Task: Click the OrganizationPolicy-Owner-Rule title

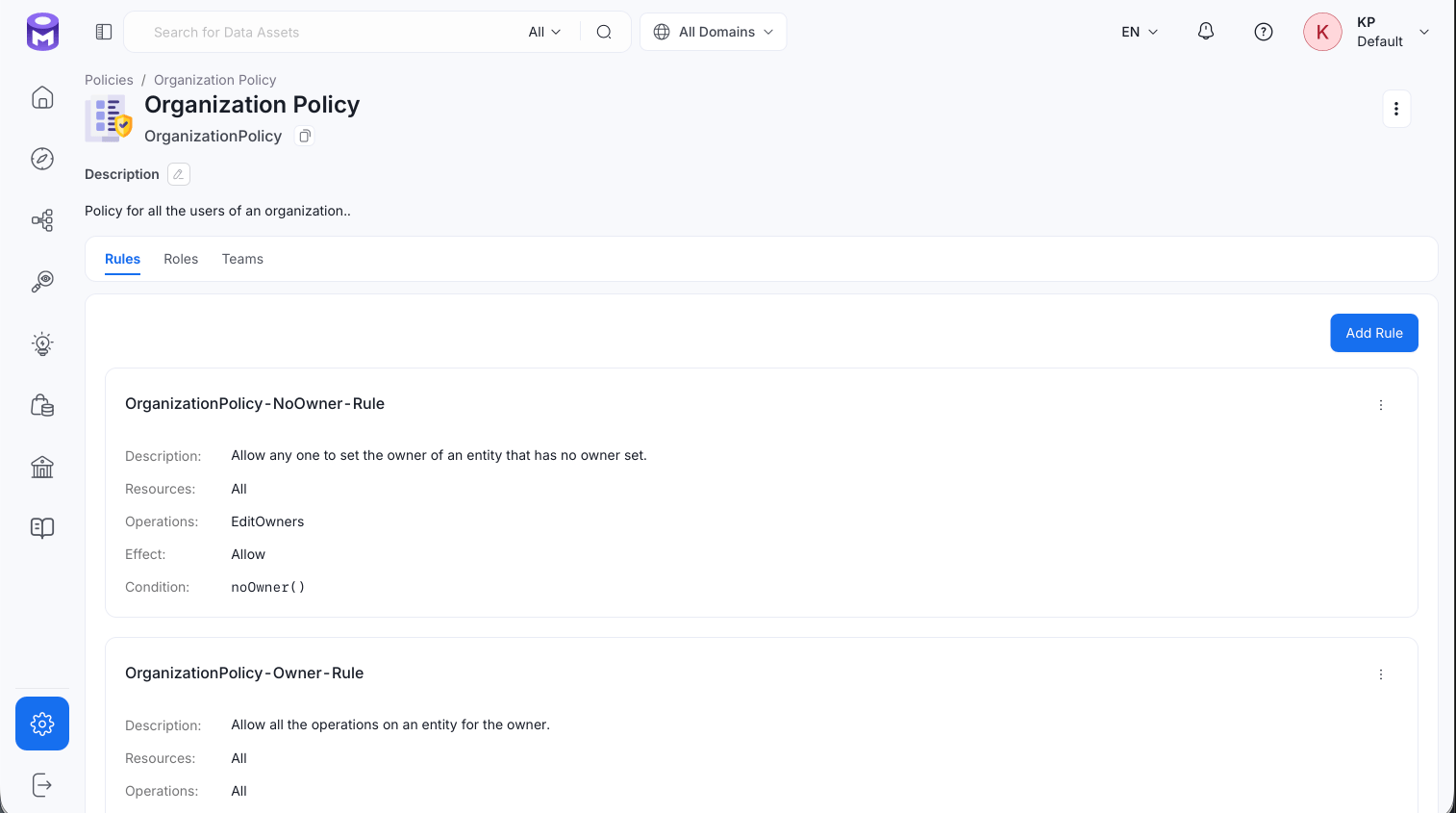Action: tap(244, 673)
